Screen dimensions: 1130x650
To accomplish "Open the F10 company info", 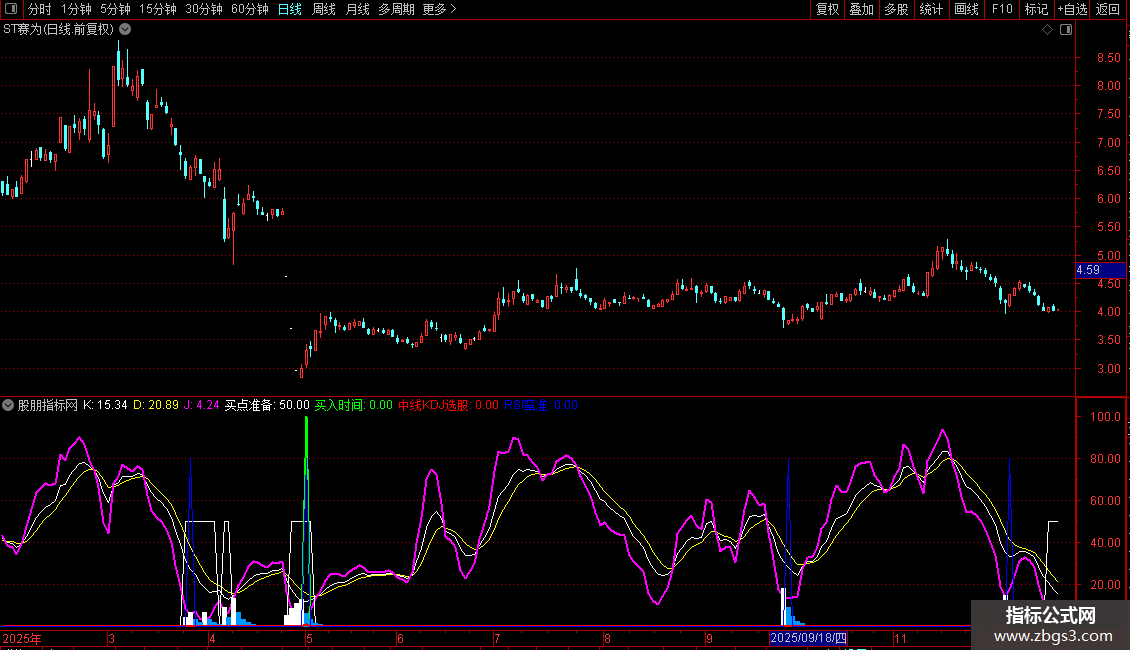I will coord(1001,10).
